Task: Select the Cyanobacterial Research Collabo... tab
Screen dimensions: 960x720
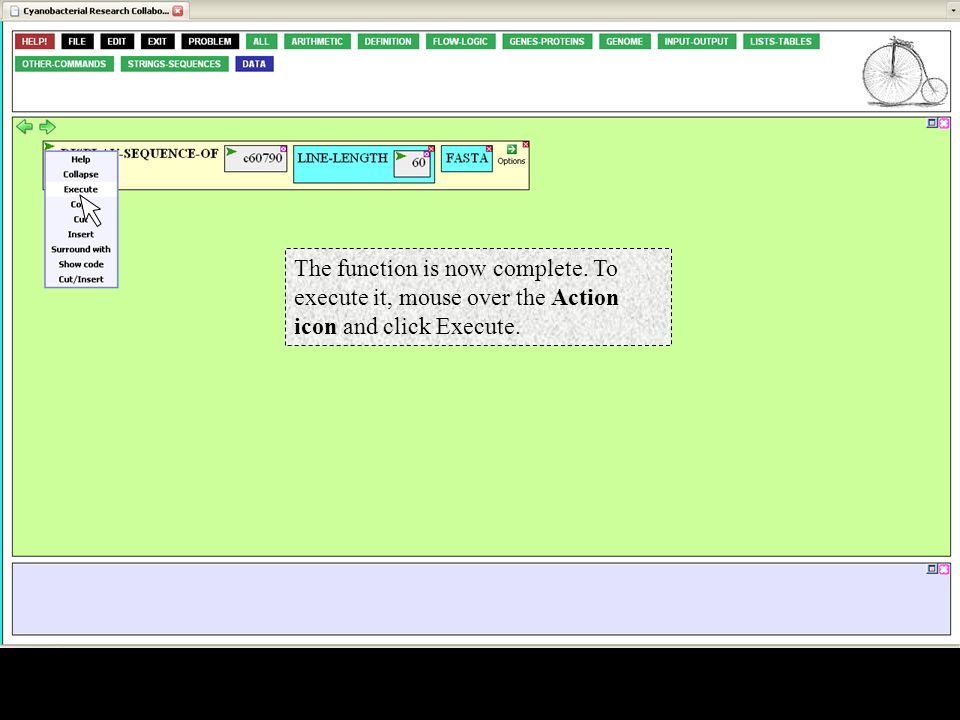Action: coord(96,10)
